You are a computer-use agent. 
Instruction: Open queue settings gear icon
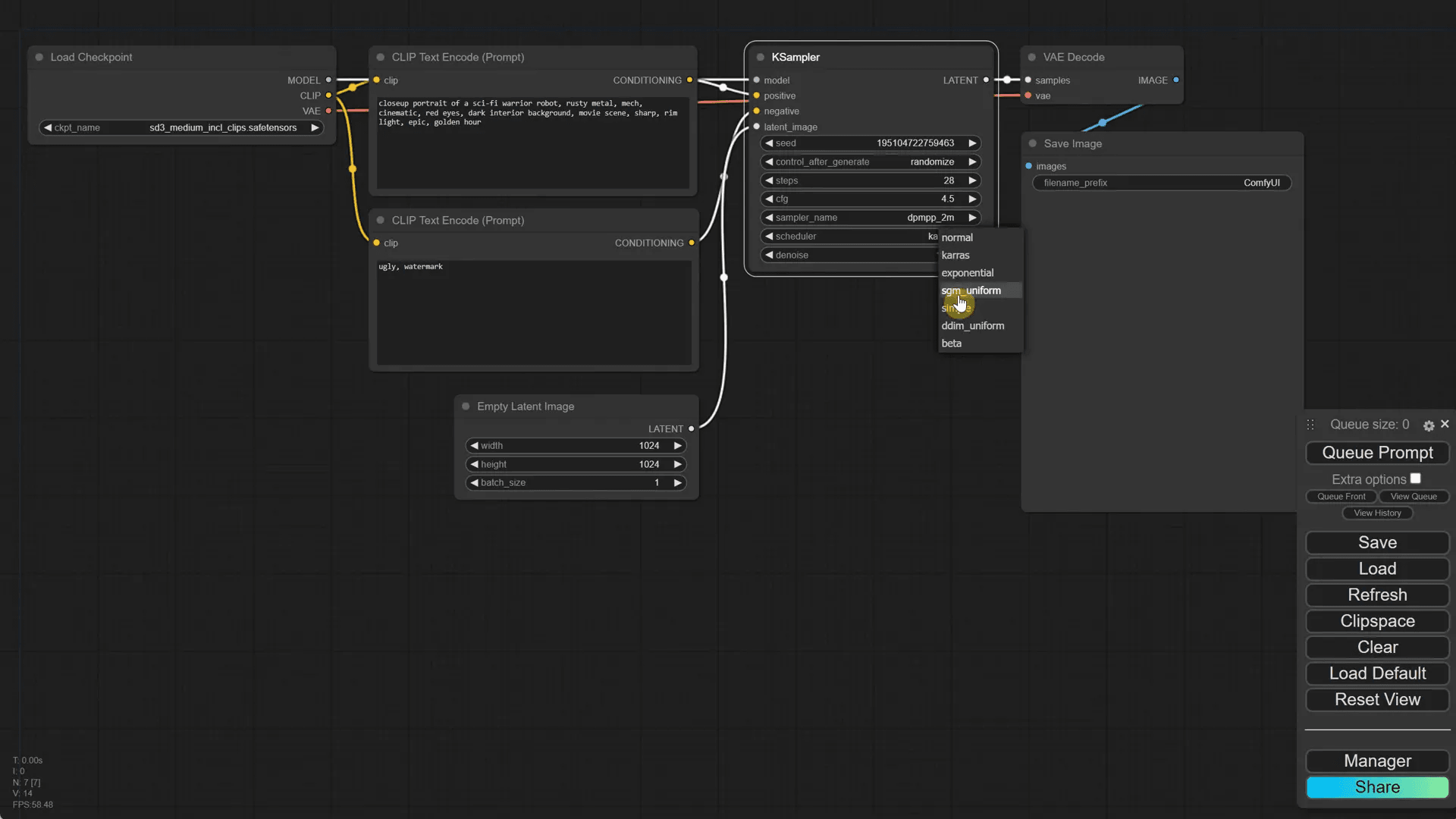coord(1429,425)
